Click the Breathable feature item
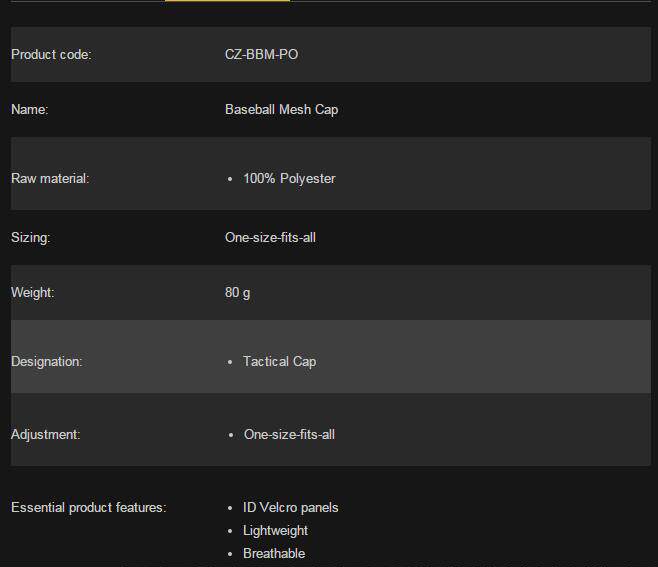Screen dimensions: 658x567 (274, 553)
